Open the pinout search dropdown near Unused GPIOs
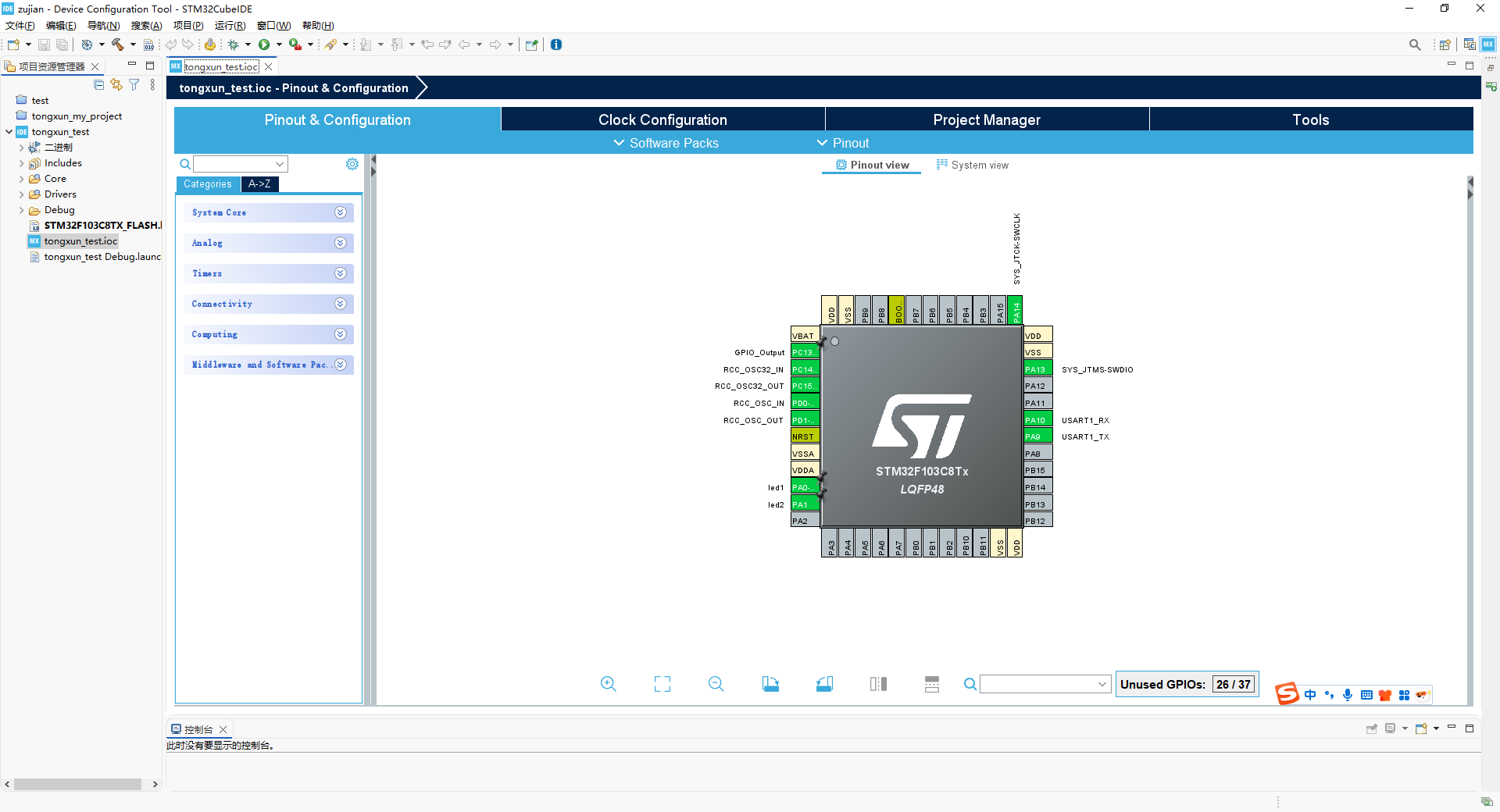Screen dimensions: 1500x812 click(x=1102, y=684)
